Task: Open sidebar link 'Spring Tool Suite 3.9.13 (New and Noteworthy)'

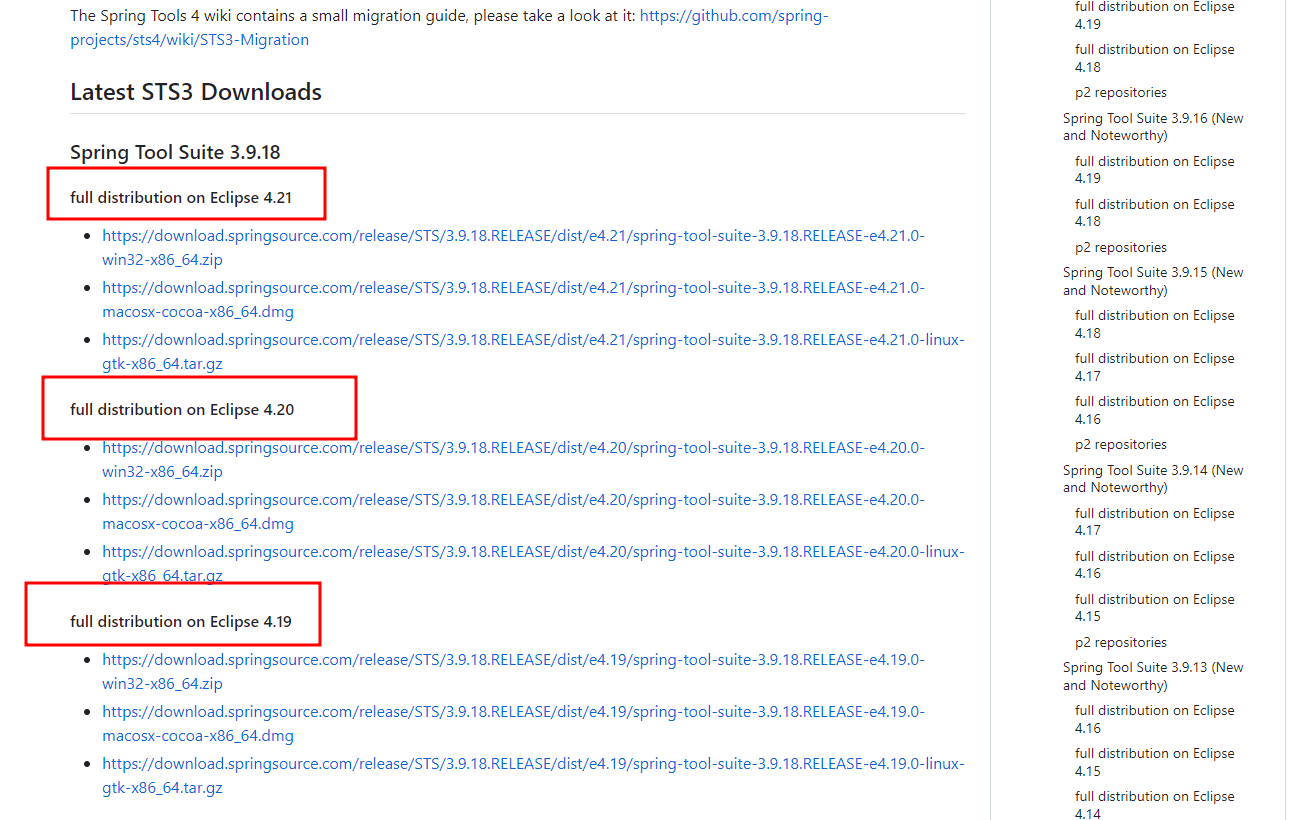Action: tap(1153, 676)
